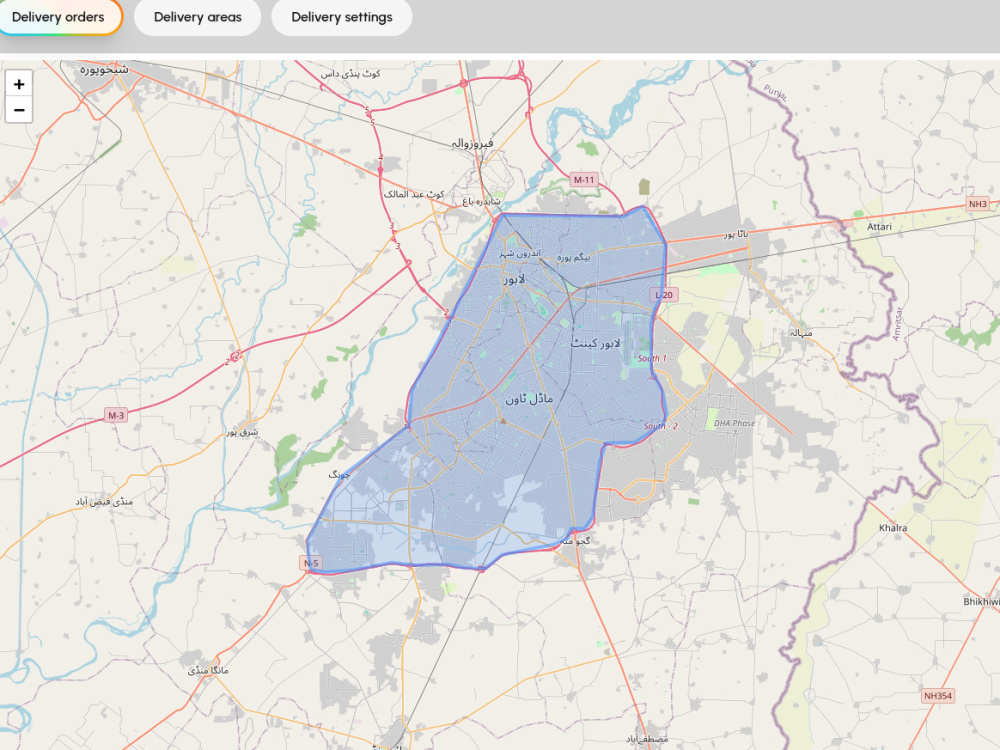
Task: Open the Delivery settings tab
Action: pyautogui.click(x=342, y=17)
